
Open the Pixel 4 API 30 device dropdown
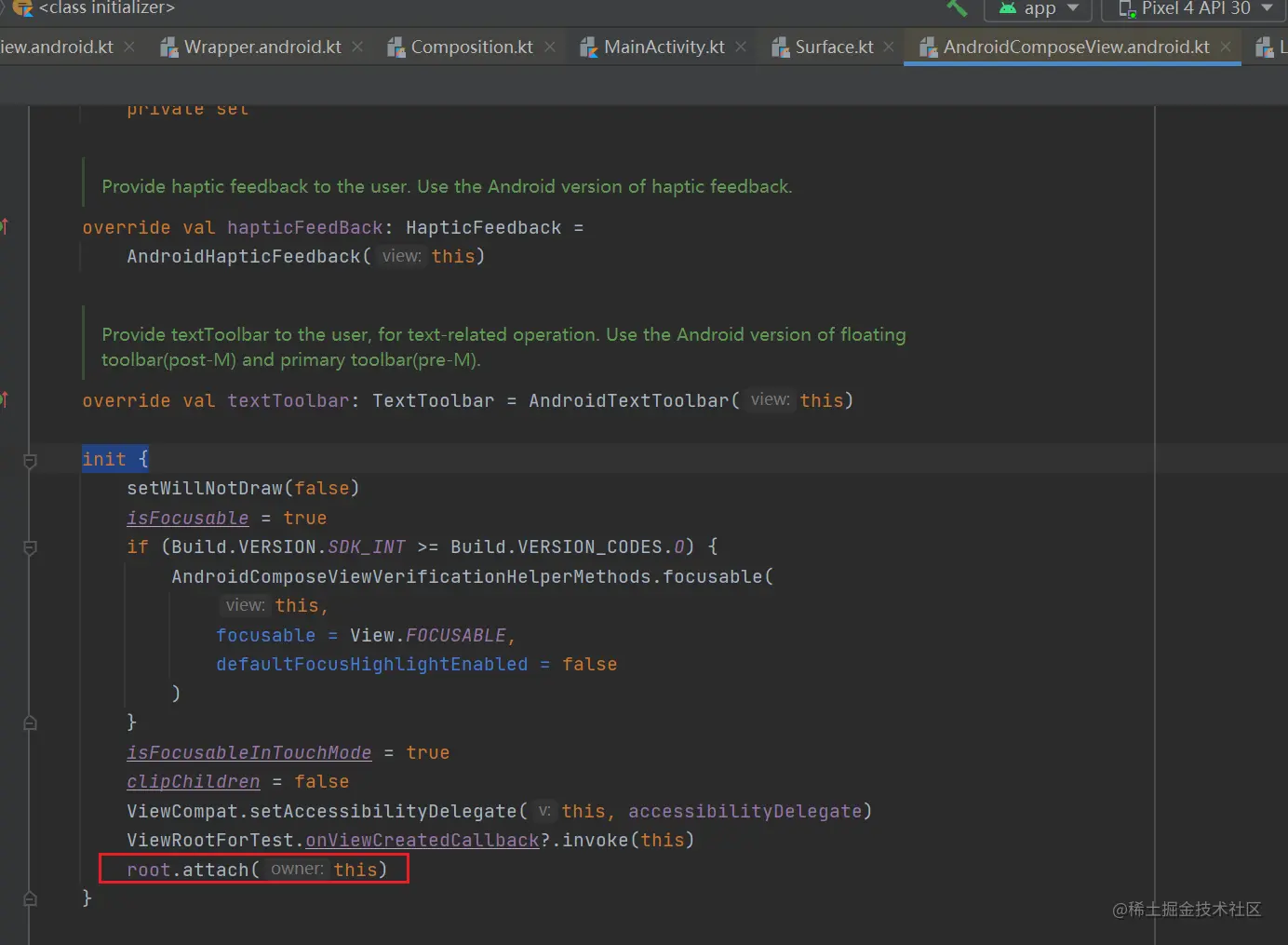click(1196, 8)
